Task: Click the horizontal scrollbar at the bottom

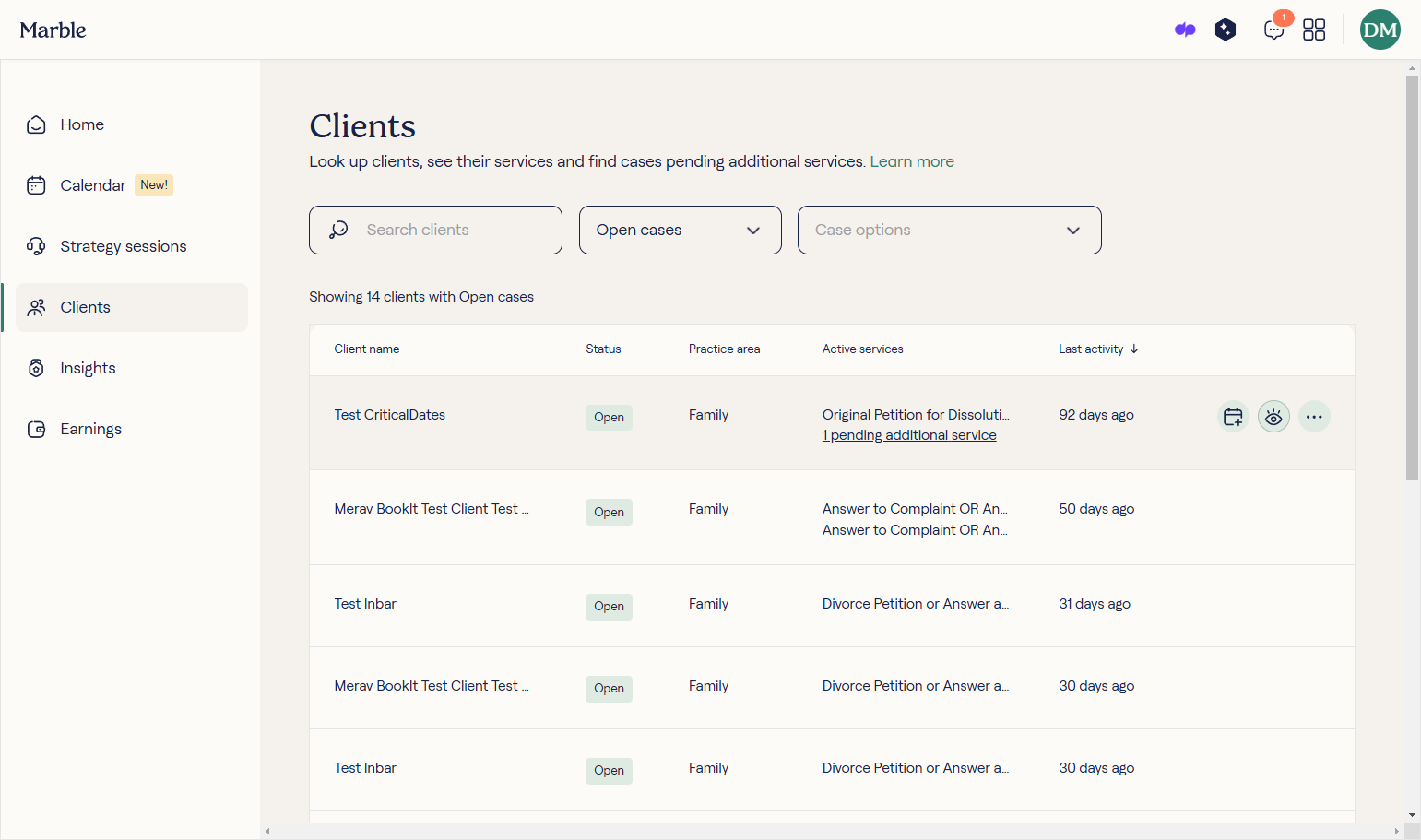Action: [x=832, y=831]
